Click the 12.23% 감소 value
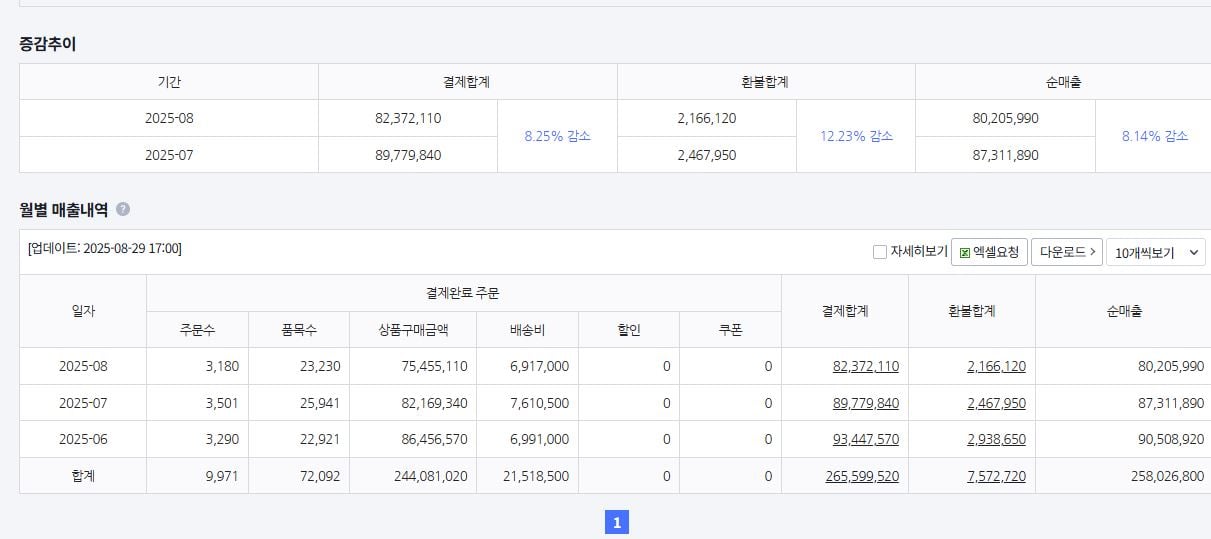This screenshot has height=539, width=1211. click(x=856, y=136)
